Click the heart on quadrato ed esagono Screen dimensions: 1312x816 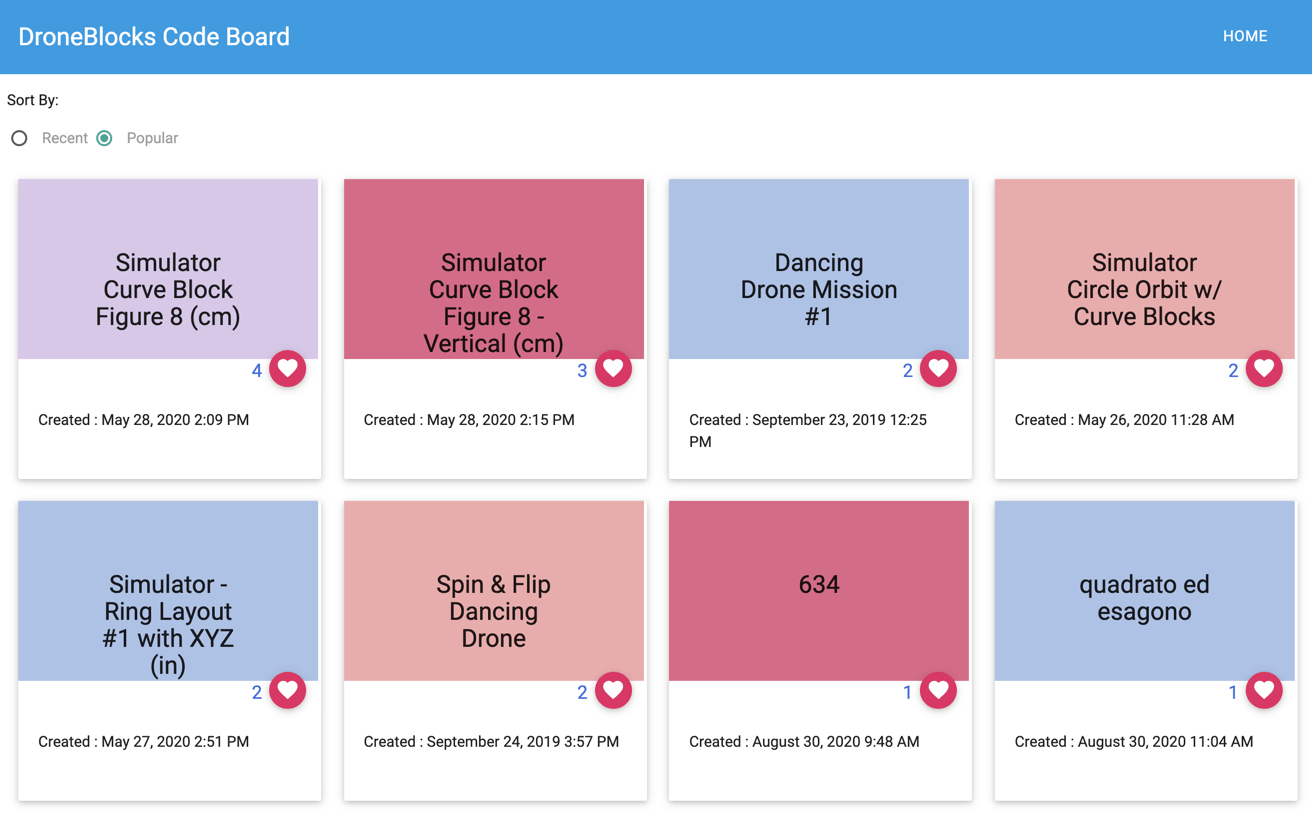click(x=1264, y=690)
